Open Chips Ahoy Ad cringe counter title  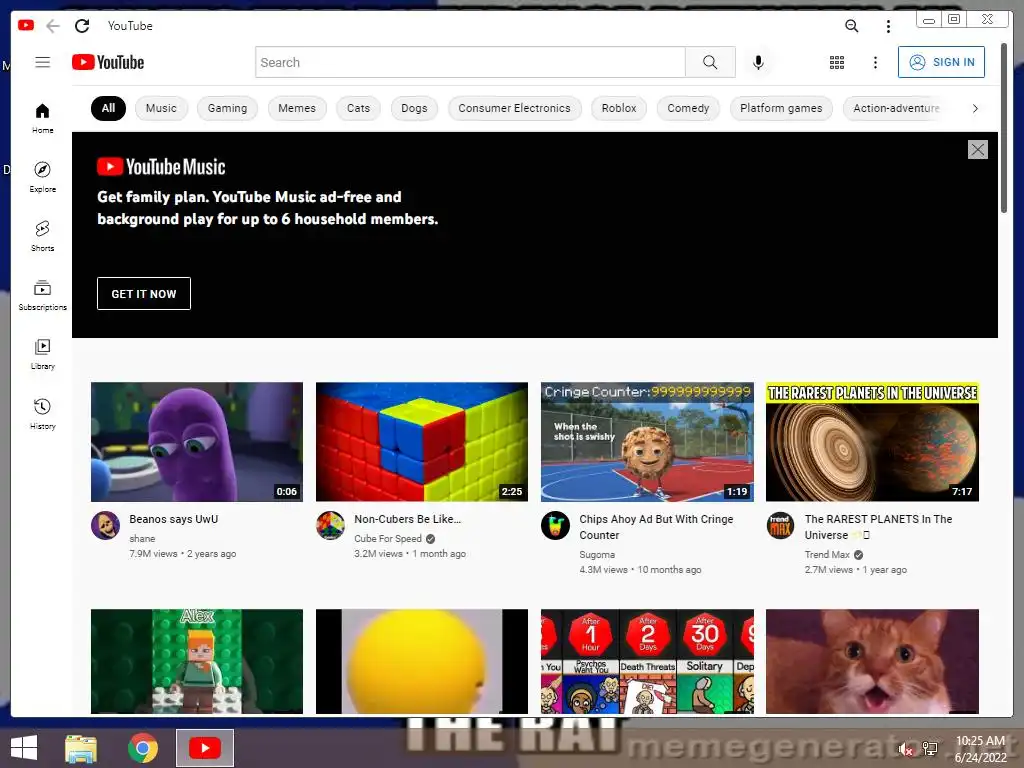[656, 527]
